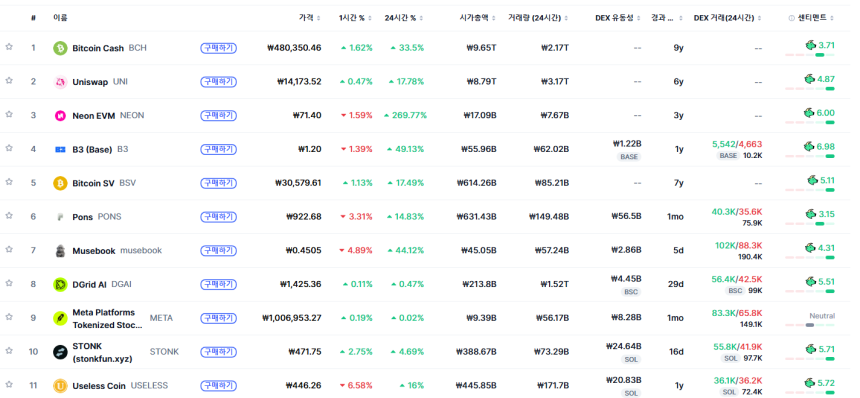Sort table by 1시간 % column
Image resolution: width=860 pixels, height=398 pixels.
(355, 18)
